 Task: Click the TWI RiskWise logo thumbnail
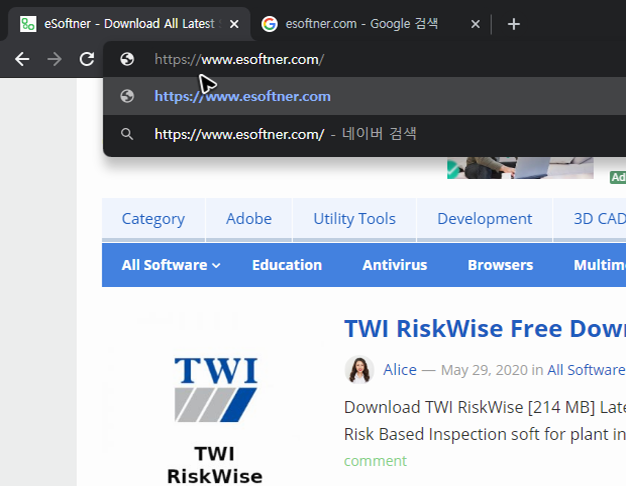point(216,399)
